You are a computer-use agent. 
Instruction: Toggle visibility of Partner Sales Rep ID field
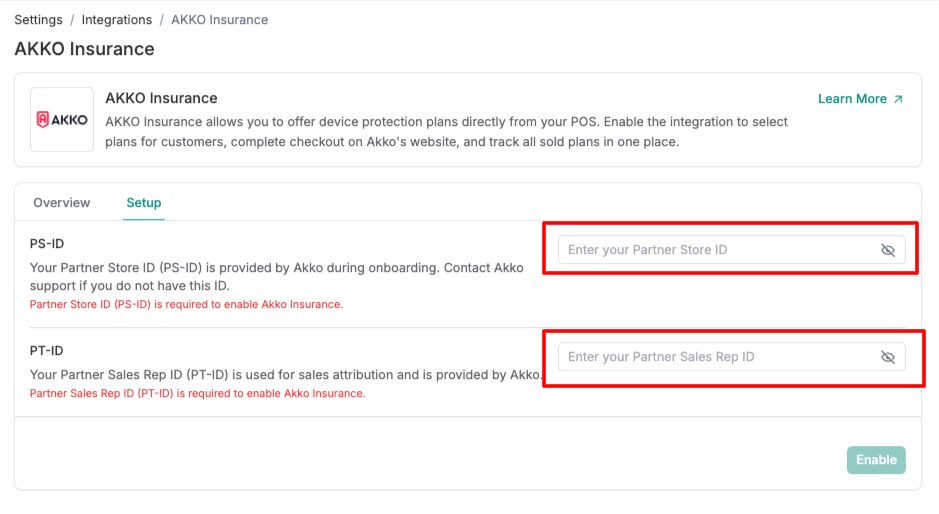click(x=887, y=357)
